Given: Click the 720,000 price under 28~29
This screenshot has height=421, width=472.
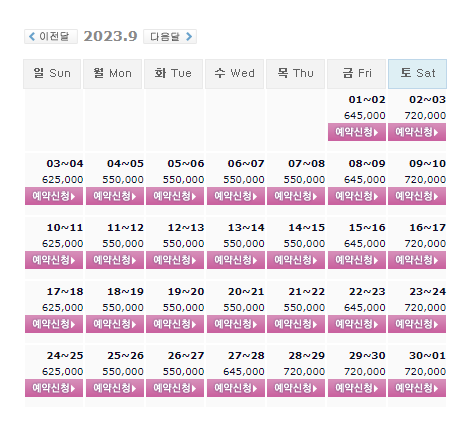Looking at the screenshot, I should coord(304,371).
